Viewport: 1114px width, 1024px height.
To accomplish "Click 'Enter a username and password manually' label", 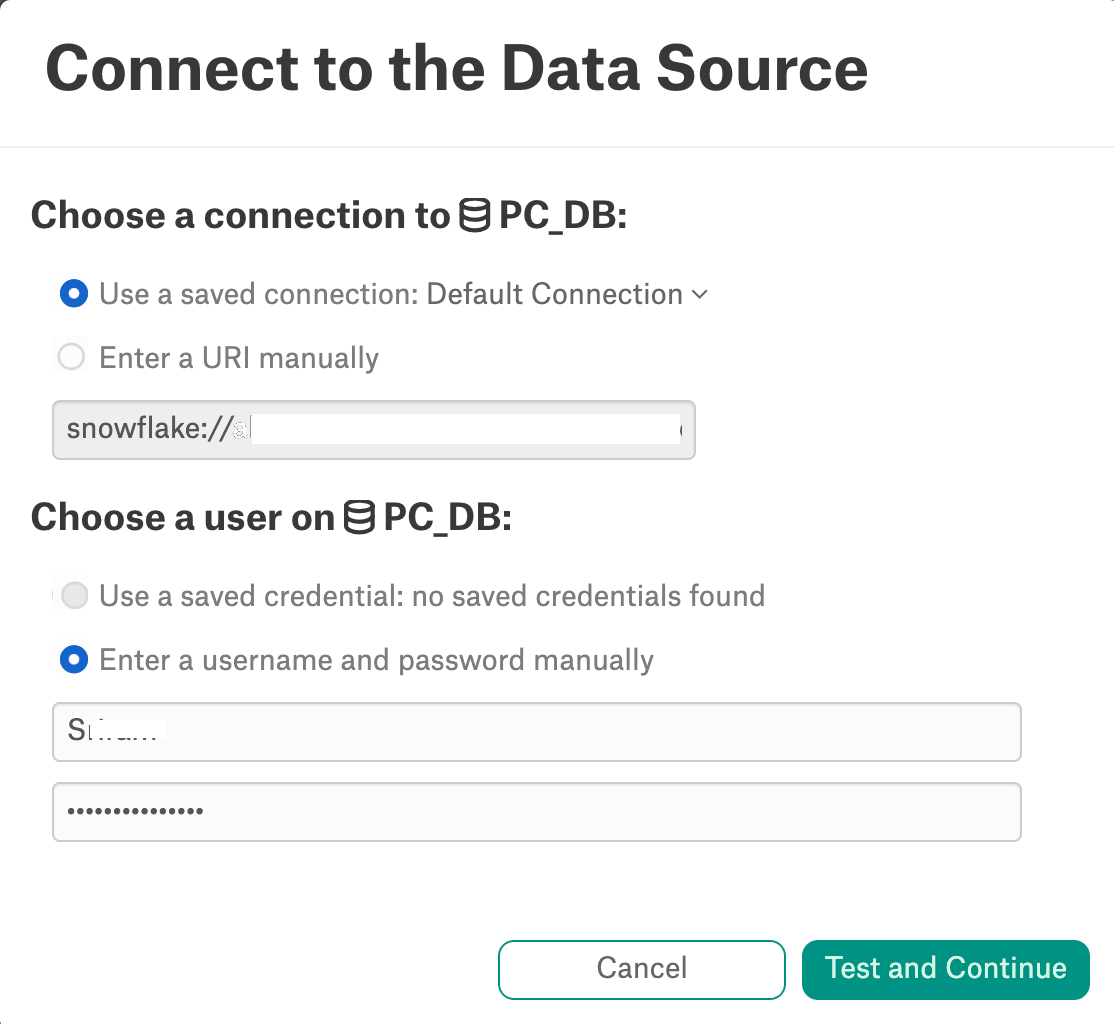I will [377, 660].
